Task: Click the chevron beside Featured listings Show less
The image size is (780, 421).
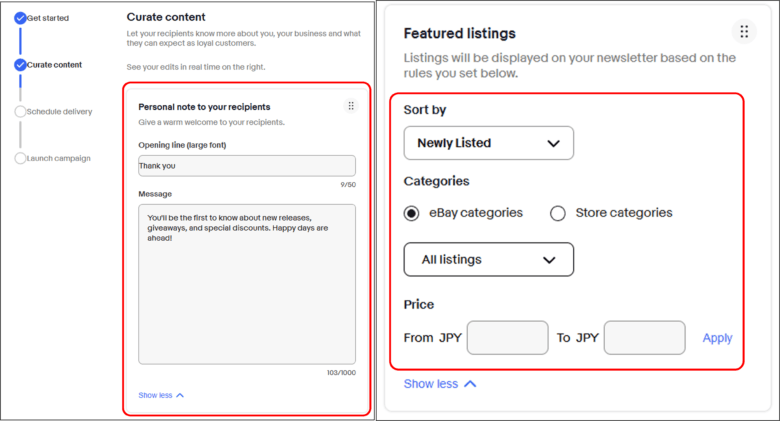Action: pos(470,384)
